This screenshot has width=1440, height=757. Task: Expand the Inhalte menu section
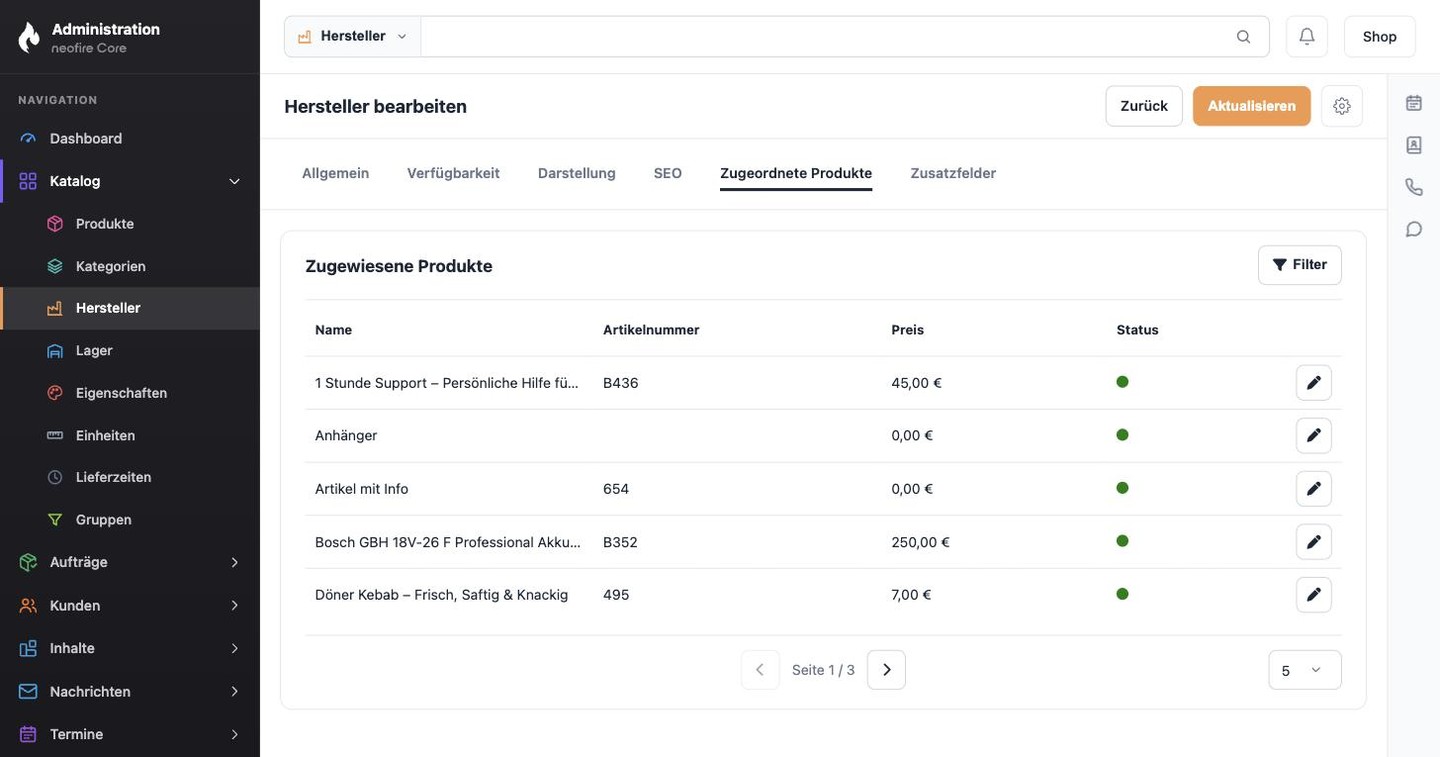130,649
